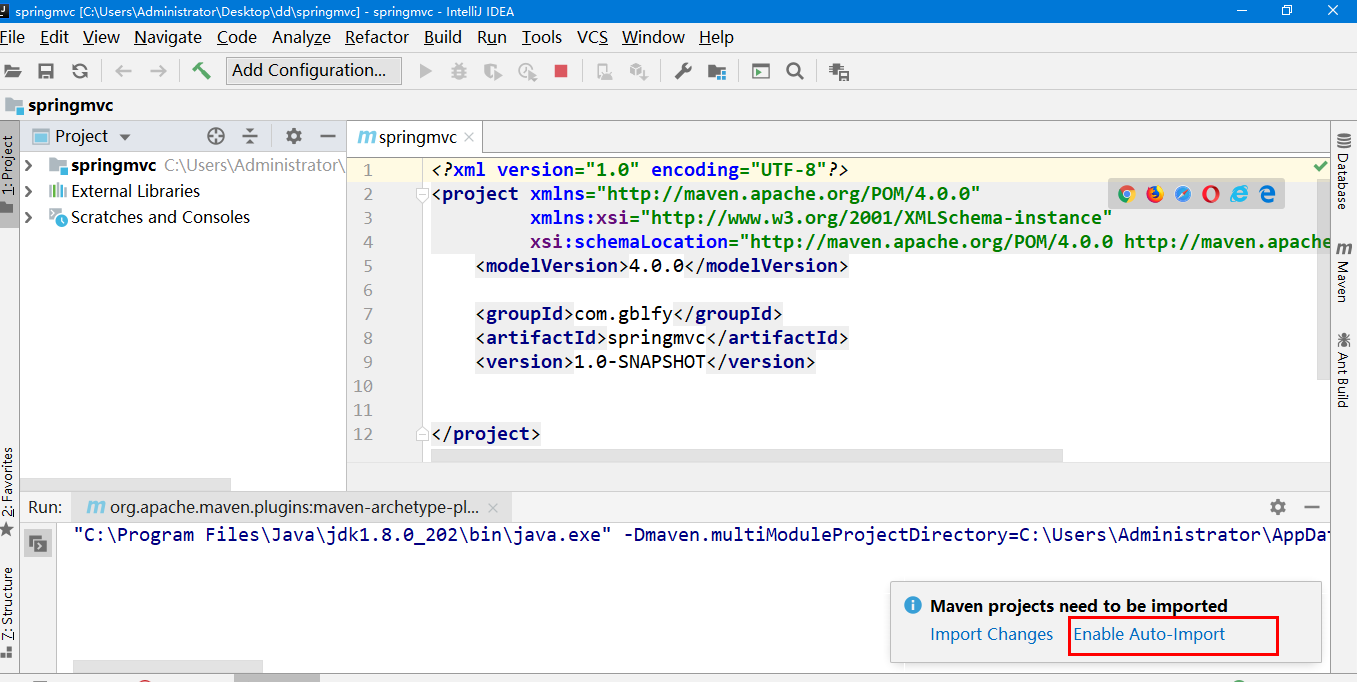Open the Refactor menu
Image resolution: width=1357 pixels, height=682 pixels.
coord(377,37)
